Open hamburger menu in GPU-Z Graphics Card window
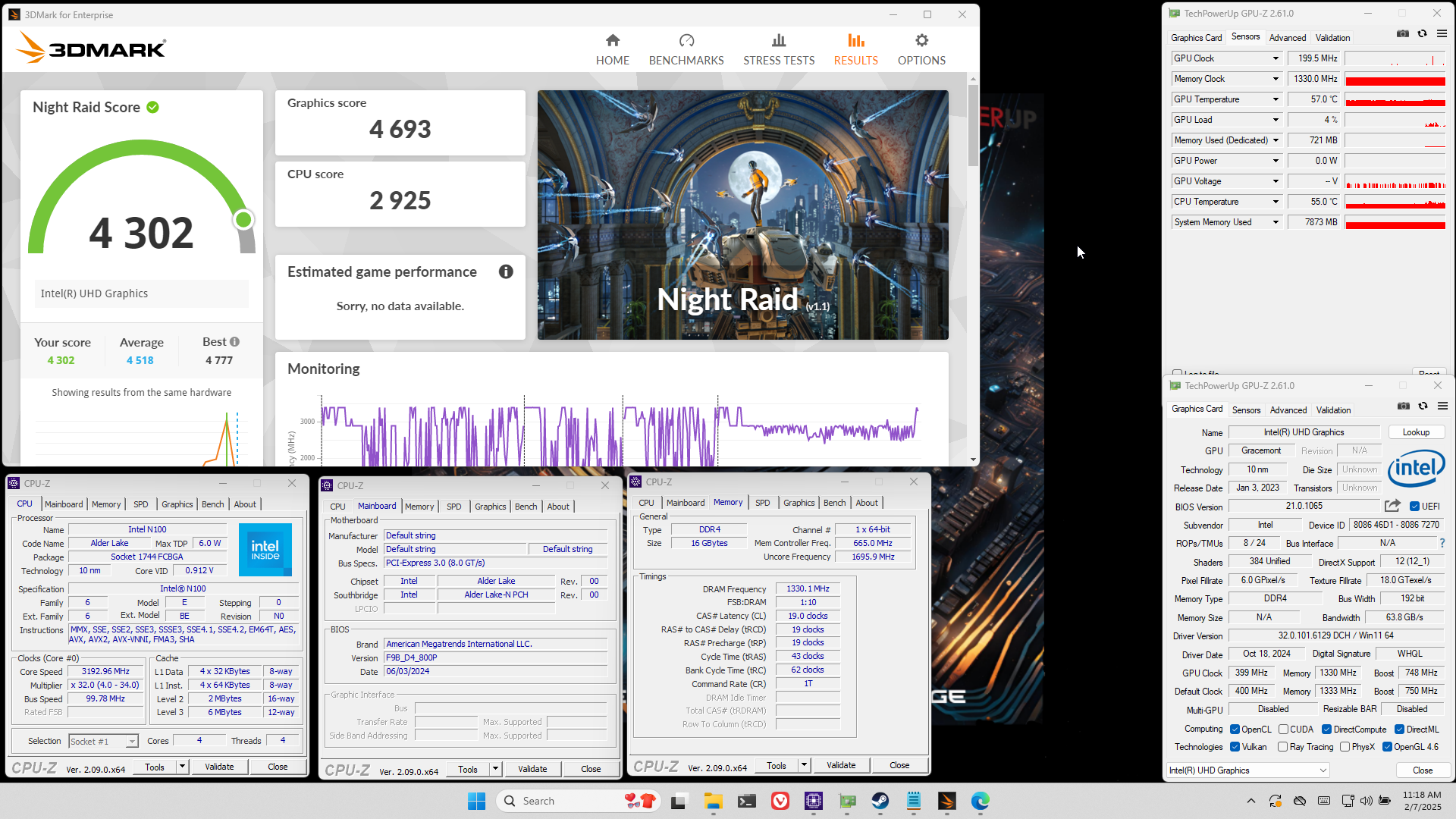The width and height of the screenshot is (1456, 819). 1443,406
